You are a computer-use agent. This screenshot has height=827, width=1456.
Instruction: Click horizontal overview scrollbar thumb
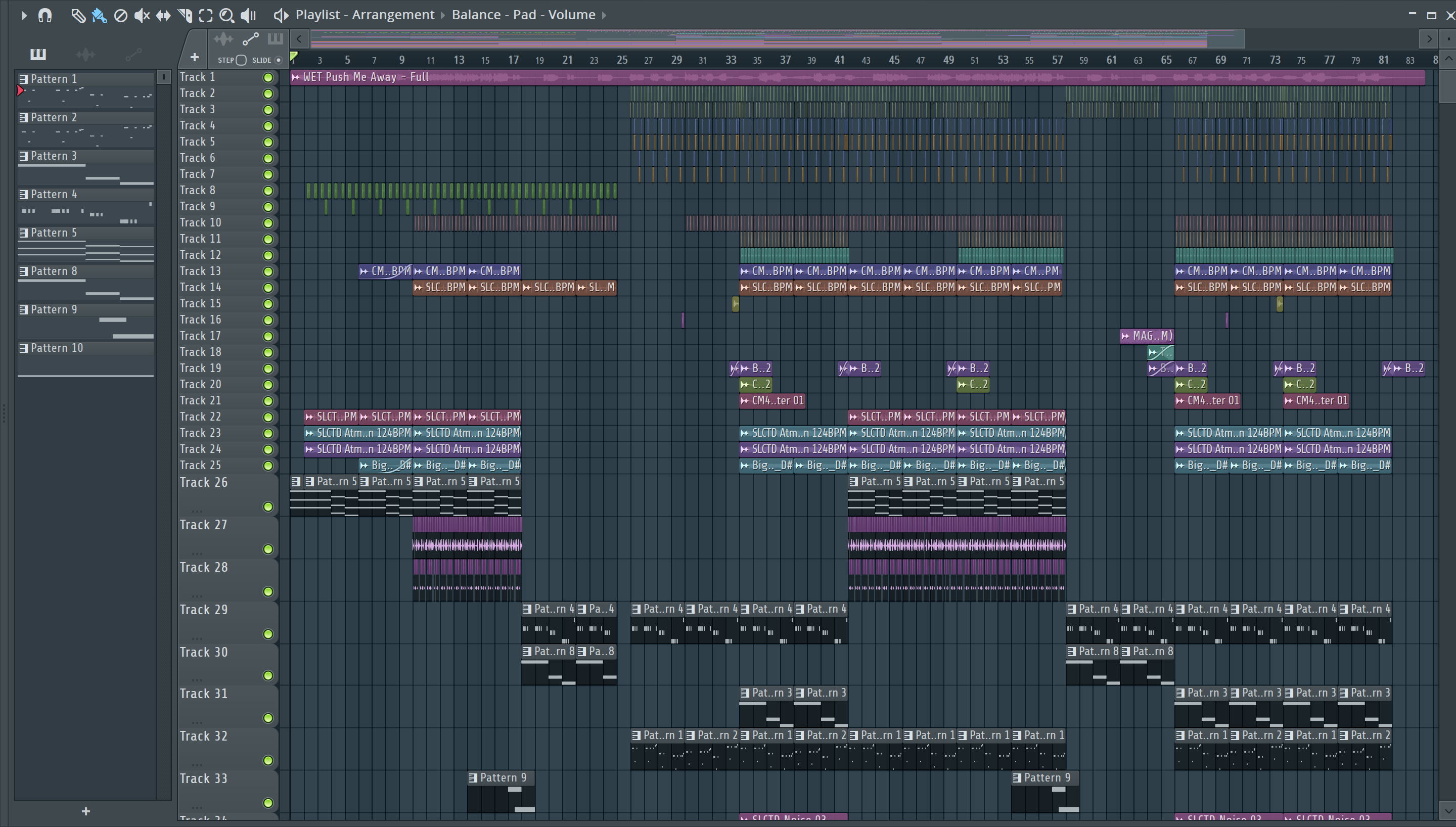coord(777,38)
